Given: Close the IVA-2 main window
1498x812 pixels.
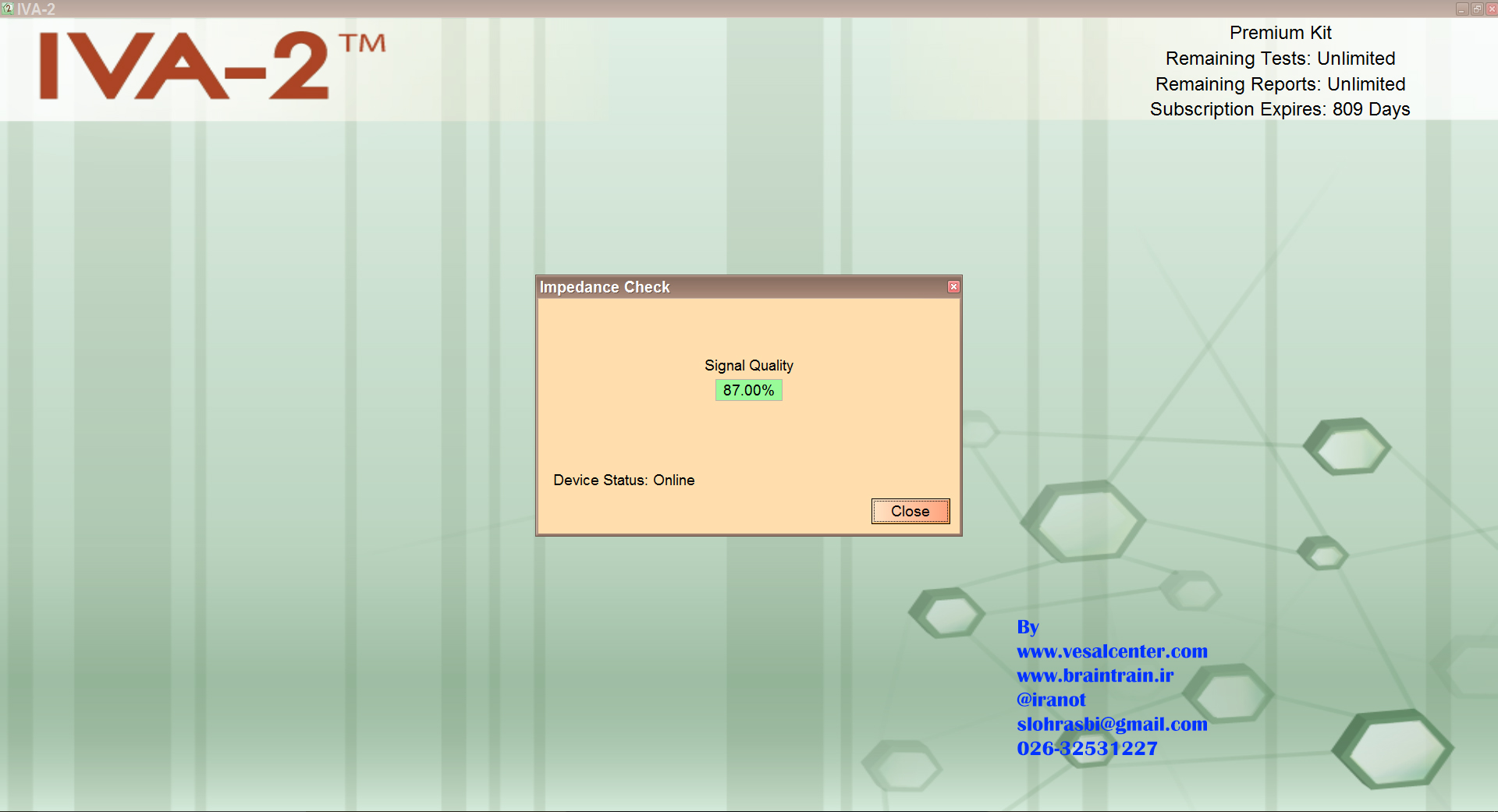Looking at the screenshot, I should point(1491,9).
